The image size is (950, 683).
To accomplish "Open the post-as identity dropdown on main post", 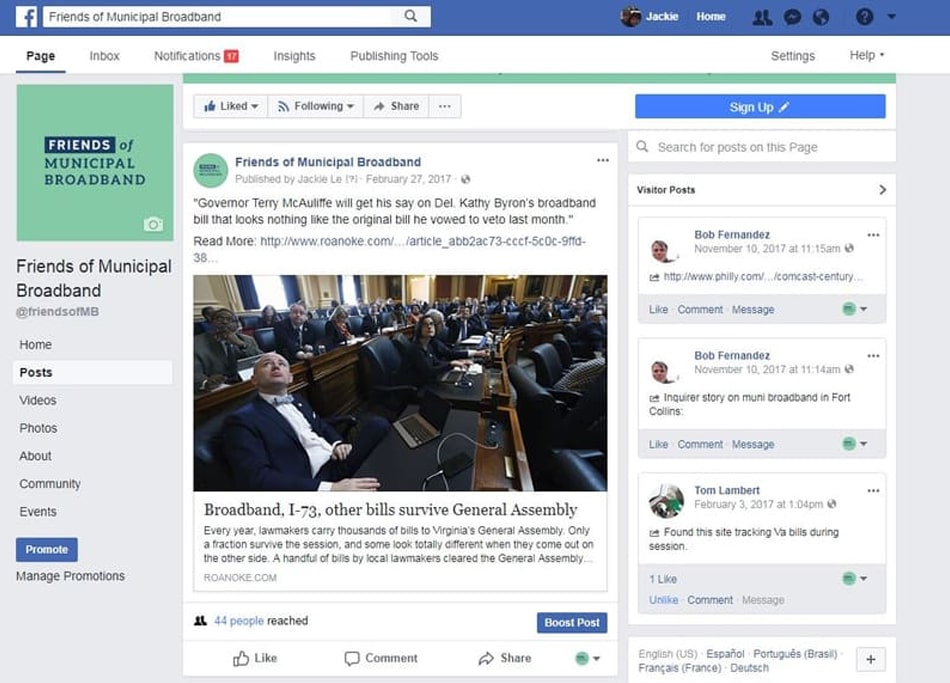I will (587, 658).
